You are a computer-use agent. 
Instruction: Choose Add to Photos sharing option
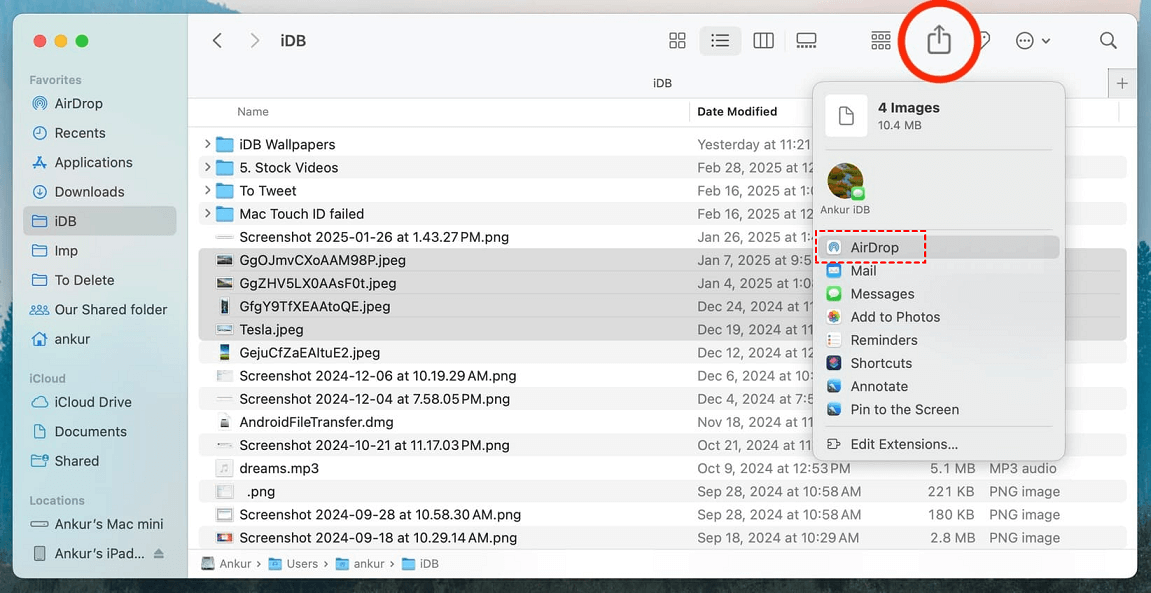click(895, 317)
